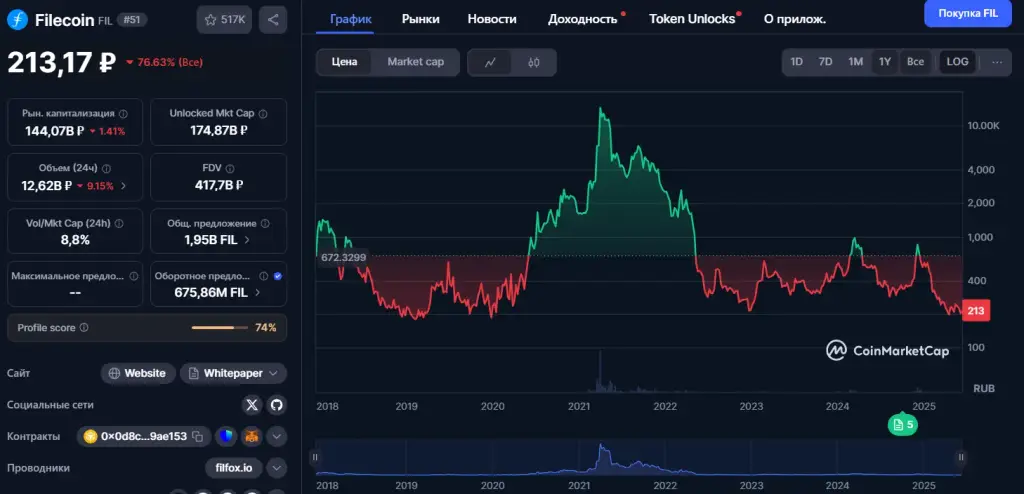Open the share icon button
This screenshot has width=1024, height=494.
pos(273,20)
